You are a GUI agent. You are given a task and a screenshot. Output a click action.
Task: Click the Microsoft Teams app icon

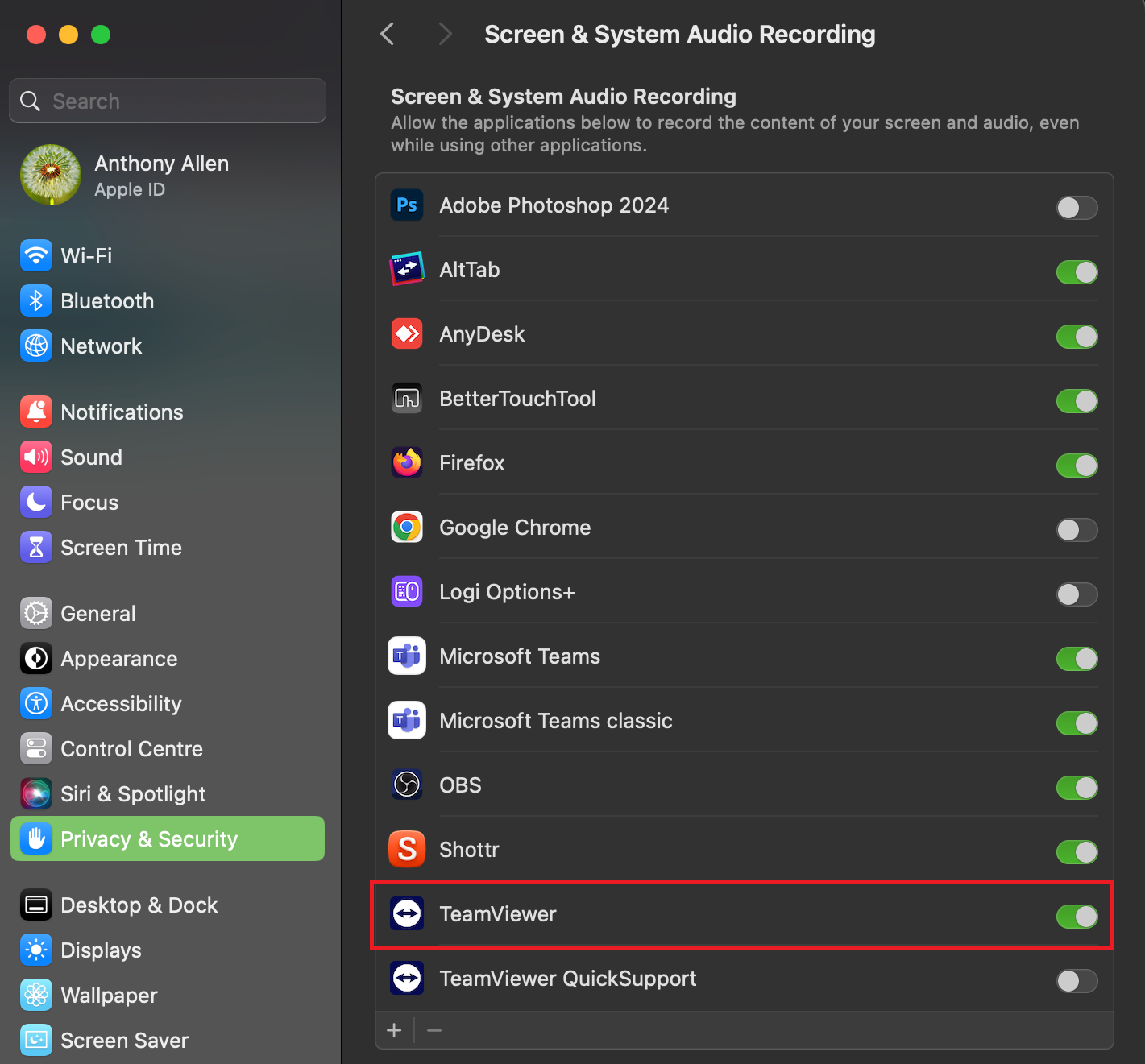pyautogui.click(x=407, y=656)
